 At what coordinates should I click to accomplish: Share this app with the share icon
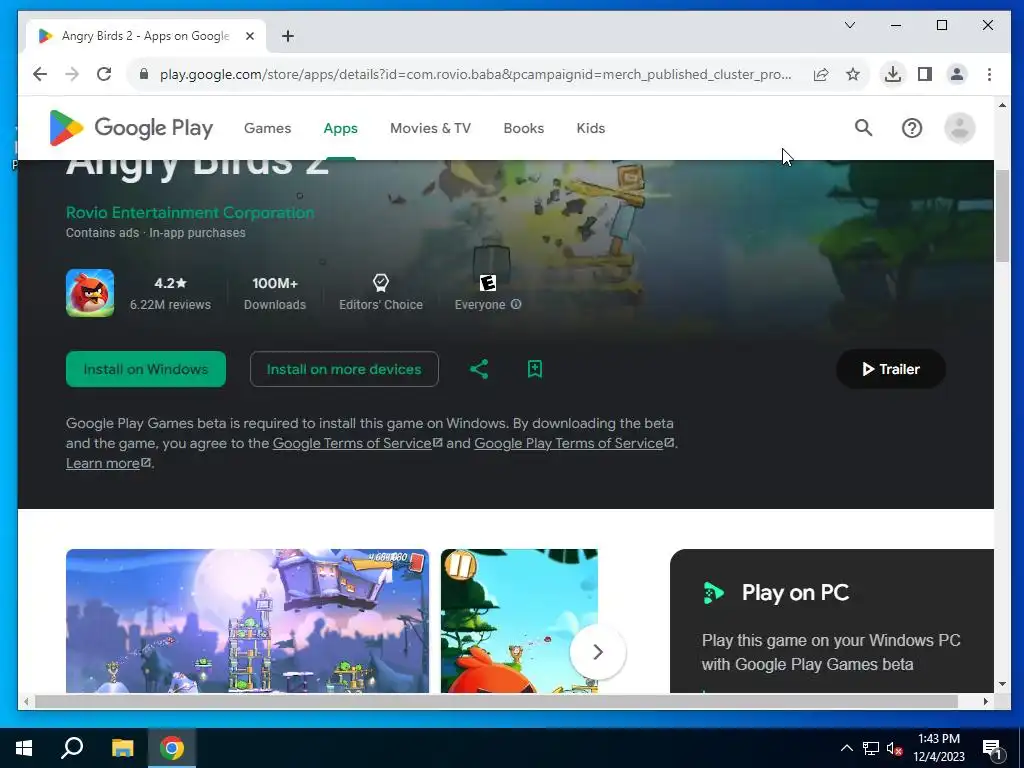click(x=479, y=369)
